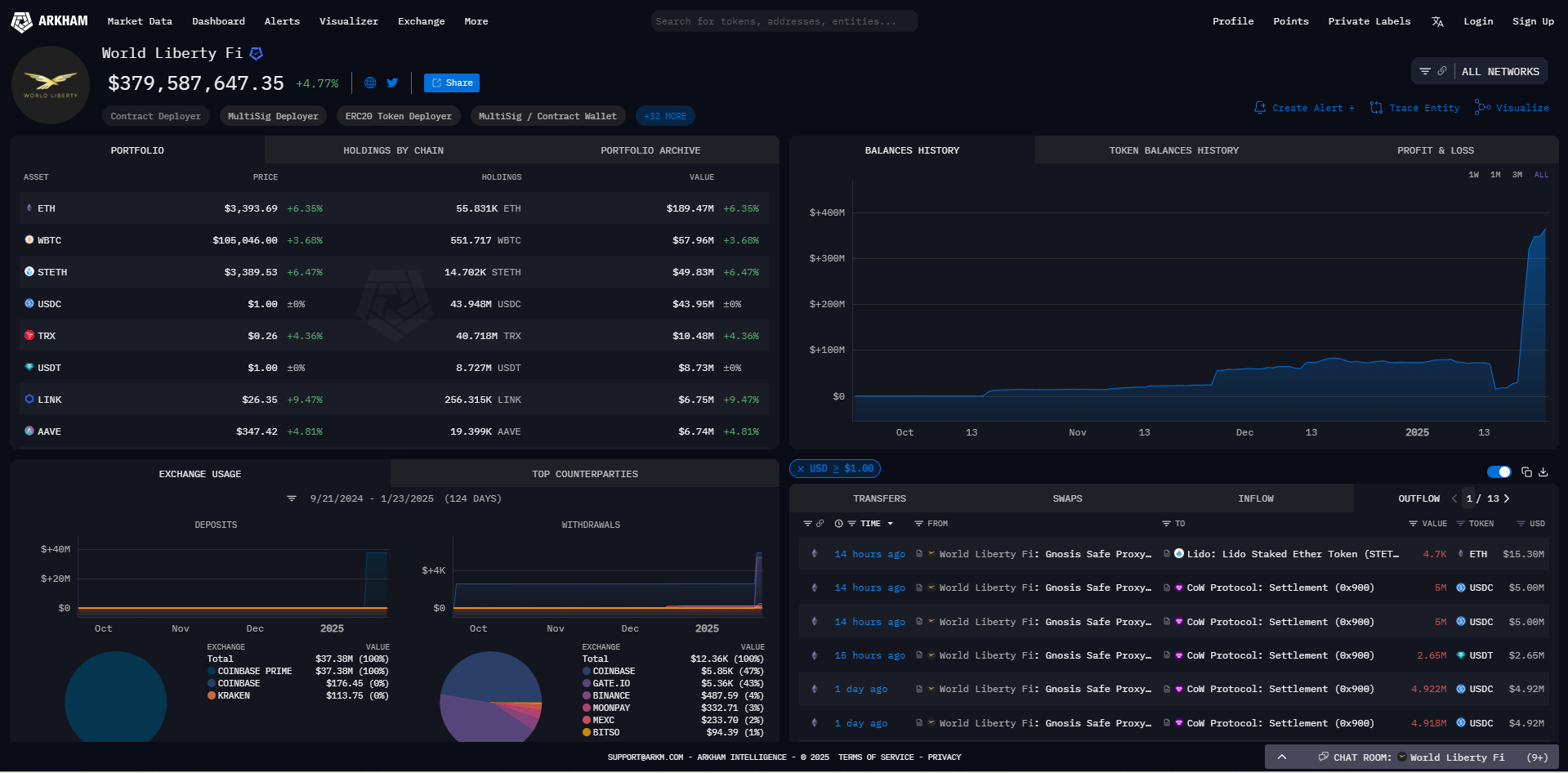This screenshot has height=773, width=1568.
Task: Click the AAVE asset icon in portfolio
Action: (29, 431)
